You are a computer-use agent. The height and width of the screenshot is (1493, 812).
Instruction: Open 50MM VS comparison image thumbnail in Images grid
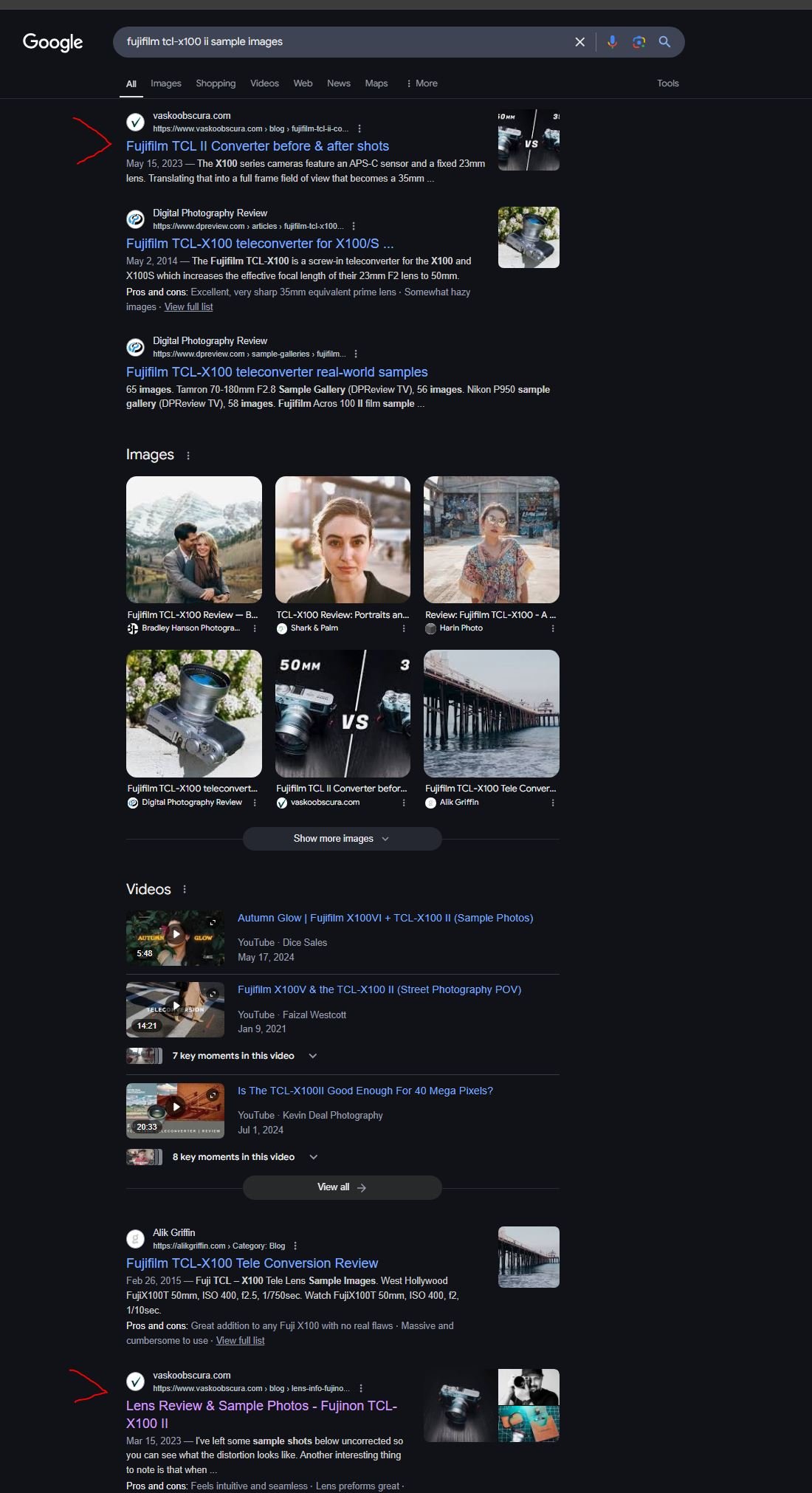coord(343,714)
